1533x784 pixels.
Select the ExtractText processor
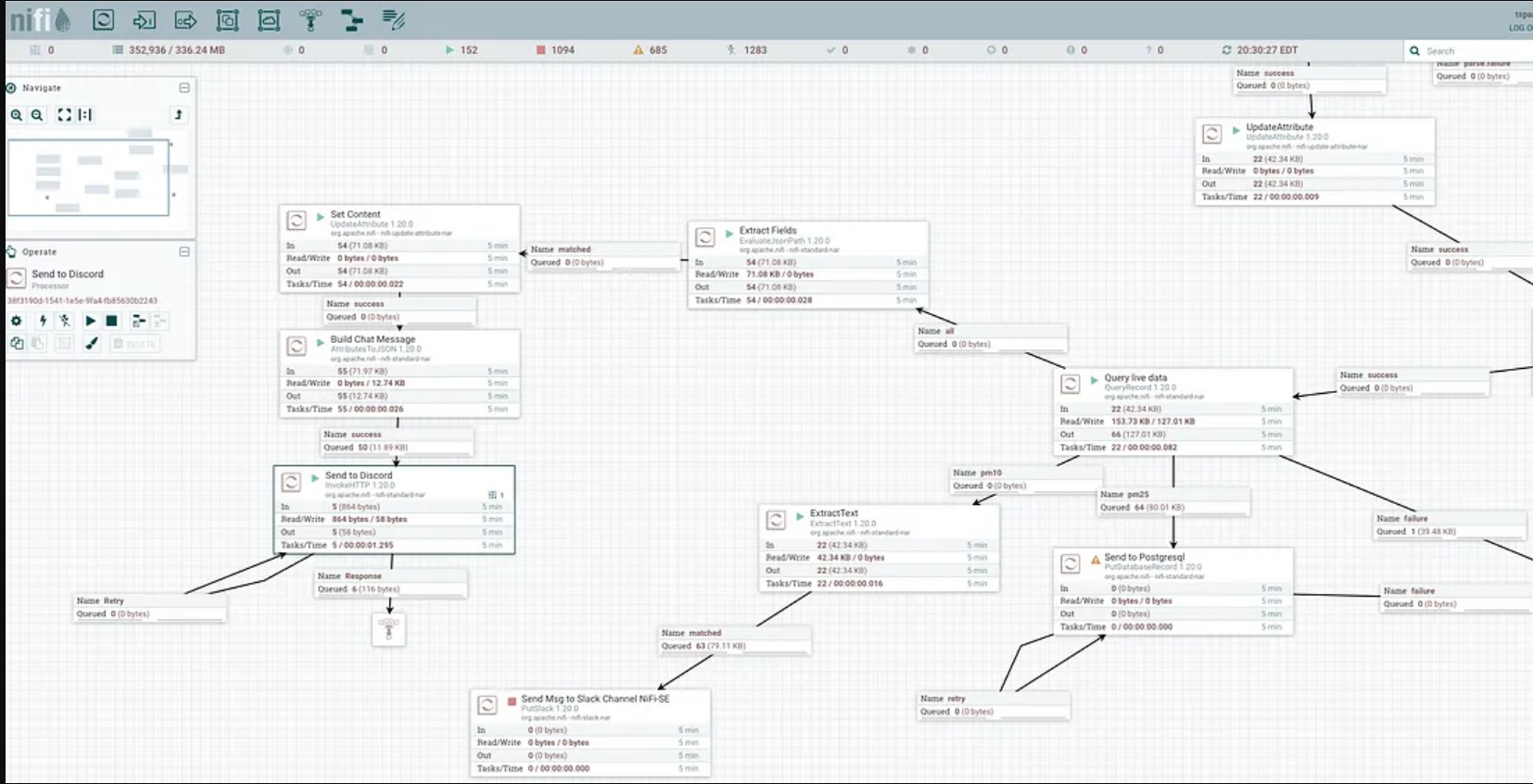[879, 548]
